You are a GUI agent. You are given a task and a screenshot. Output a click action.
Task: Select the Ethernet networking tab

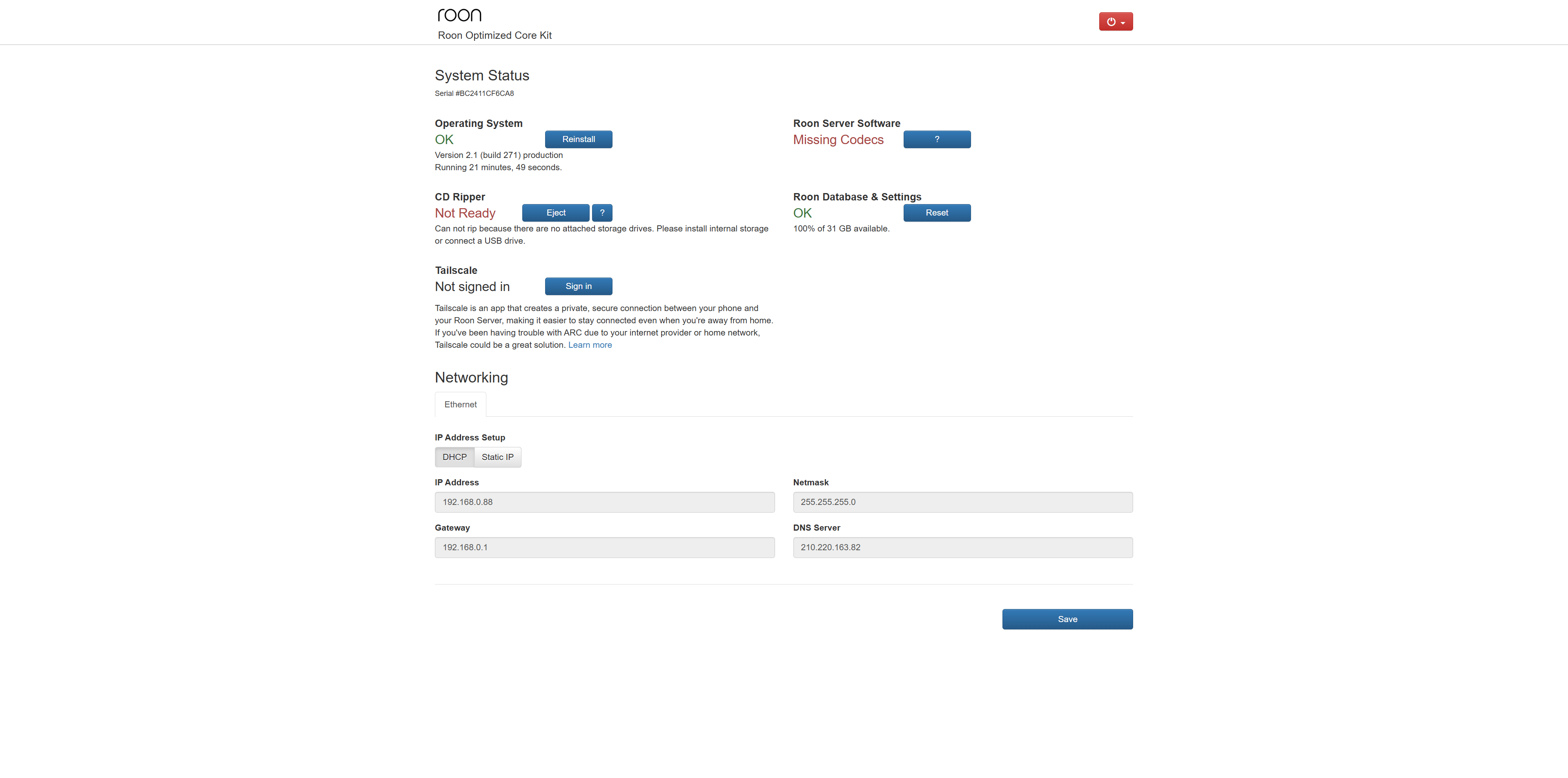(460, 405)
